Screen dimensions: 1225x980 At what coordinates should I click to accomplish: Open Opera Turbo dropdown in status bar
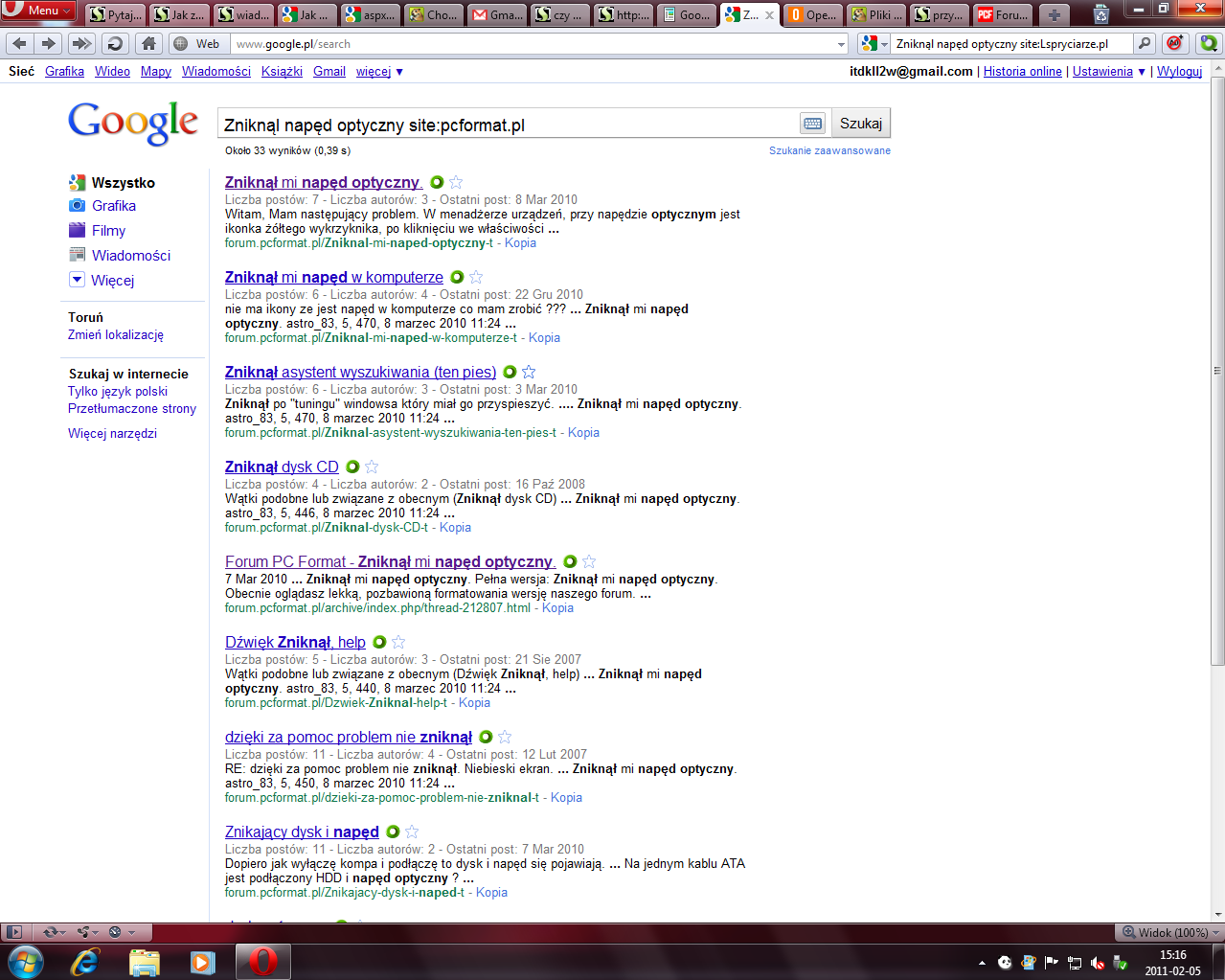(122, 932)
